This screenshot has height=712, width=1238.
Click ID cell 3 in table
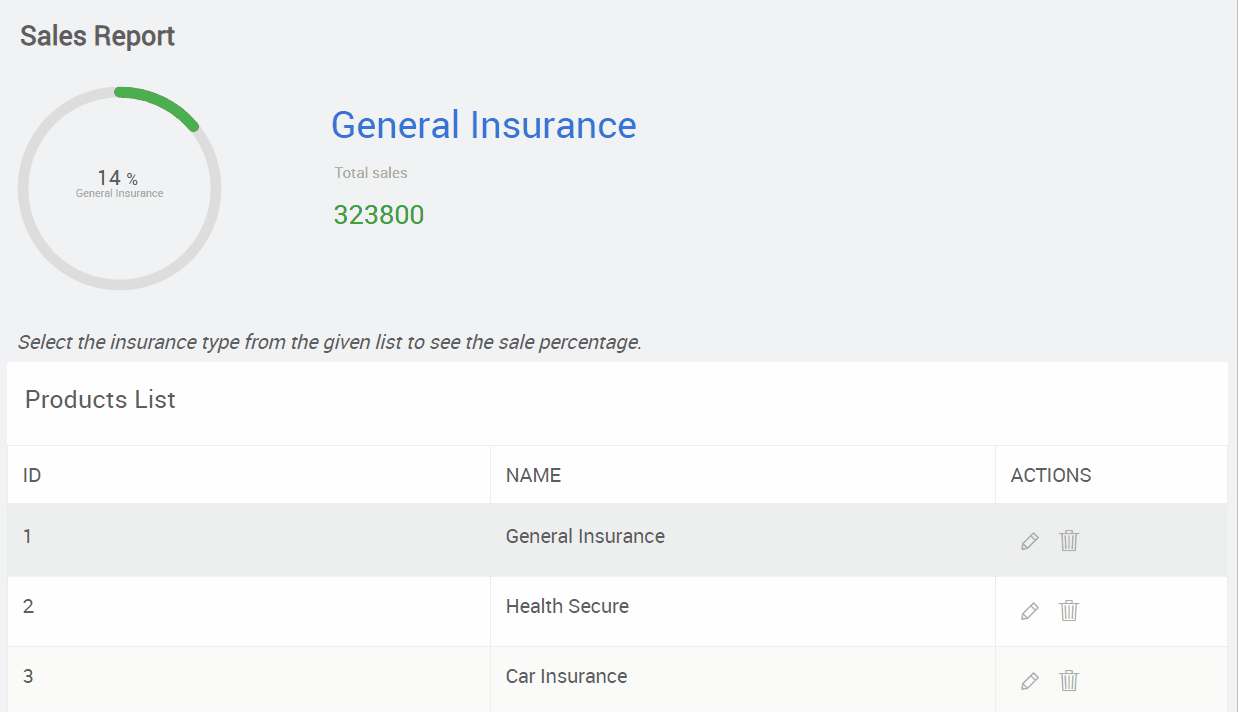pyautogui.click(x=28, y=676)
